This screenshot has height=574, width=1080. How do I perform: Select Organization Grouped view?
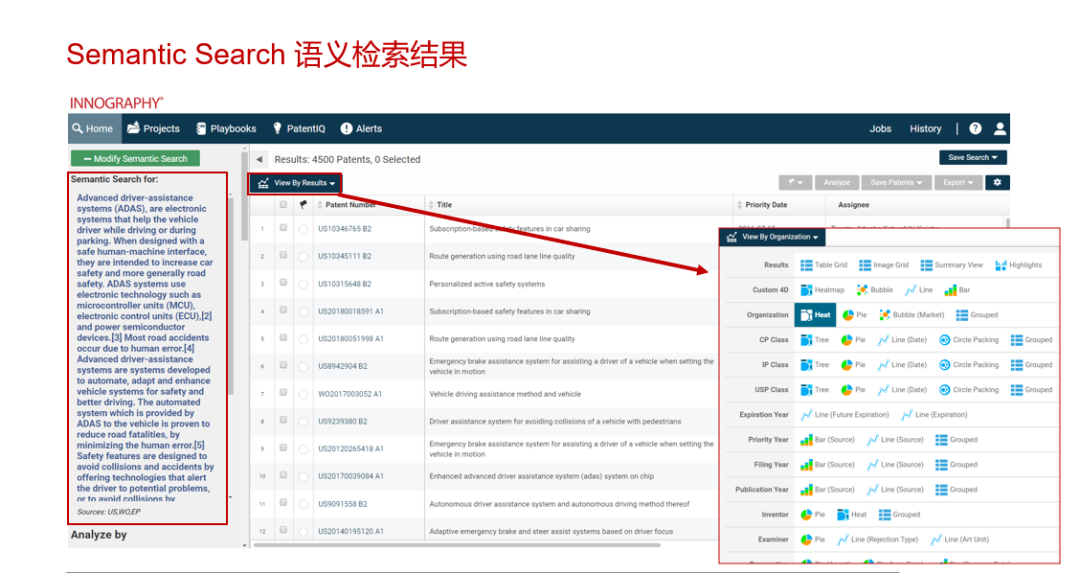pos(977,315)
